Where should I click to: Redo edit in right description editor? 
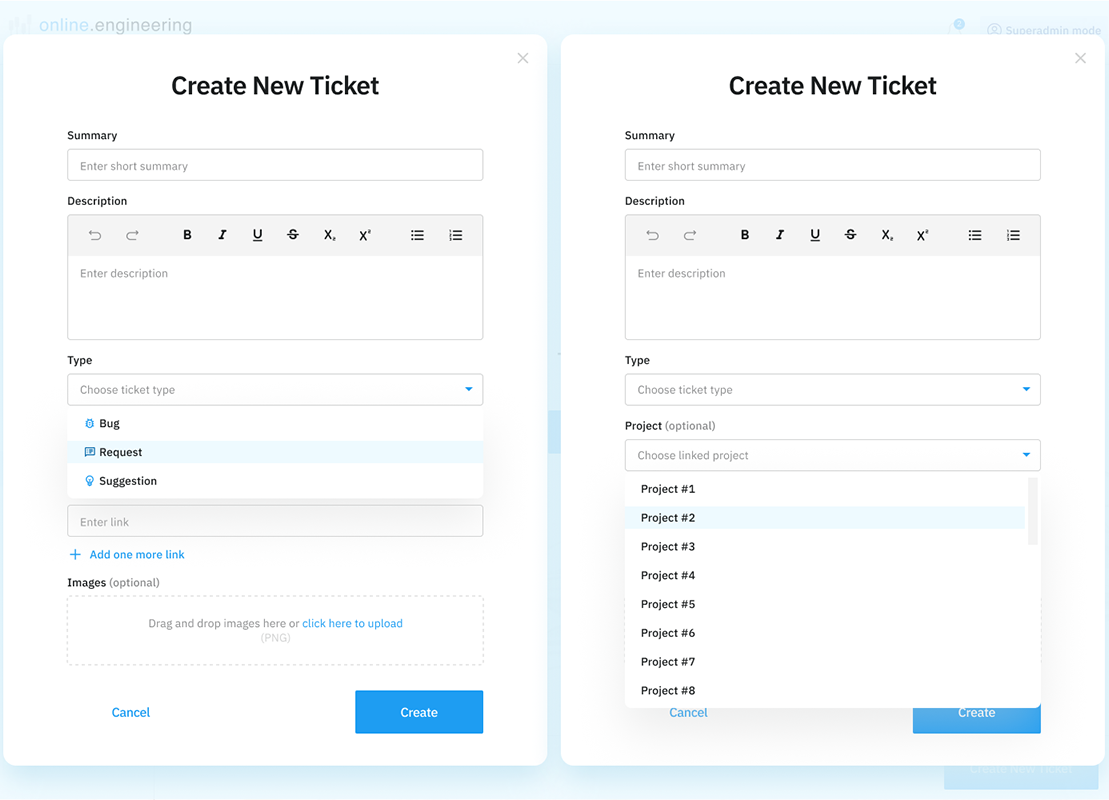tap(690, 235)
